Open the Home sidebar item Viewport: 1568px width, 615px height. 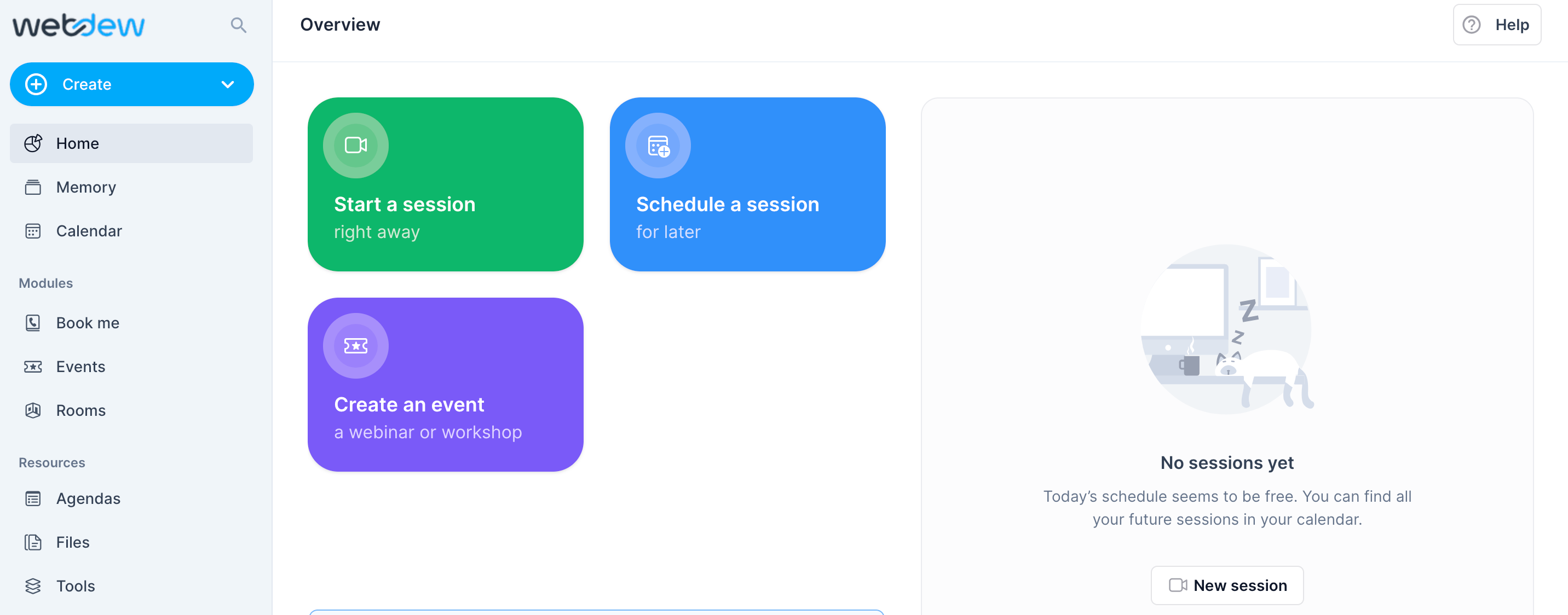tap(131, 143)
